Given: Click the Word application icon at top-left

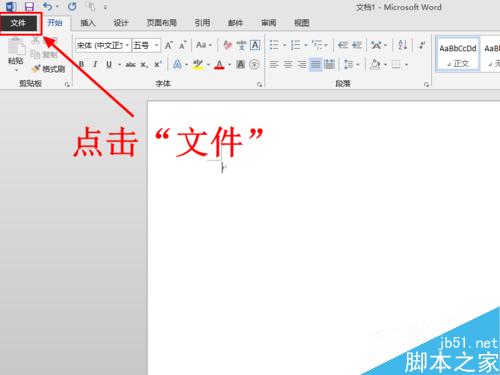Looking at the screenshot, I should (11, 6).
